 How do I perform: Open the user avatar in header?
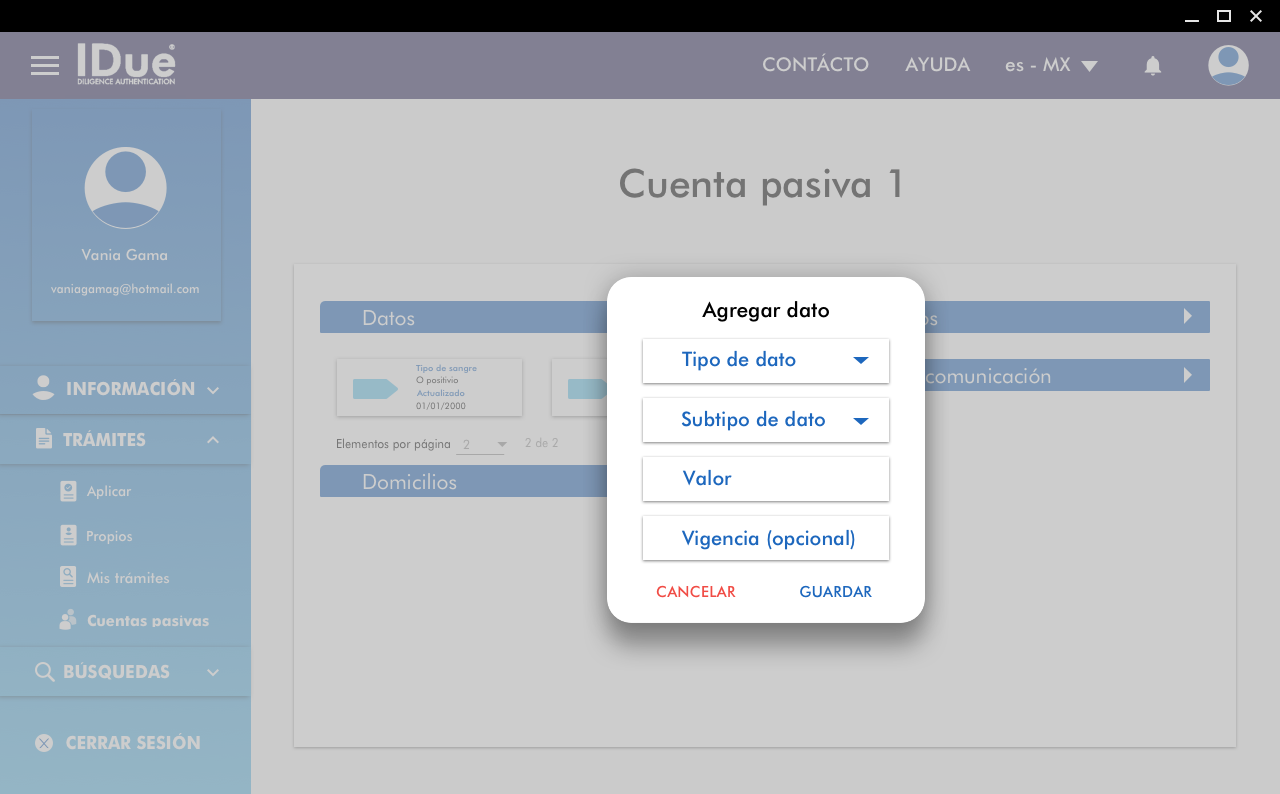[x=1227, y=66]
